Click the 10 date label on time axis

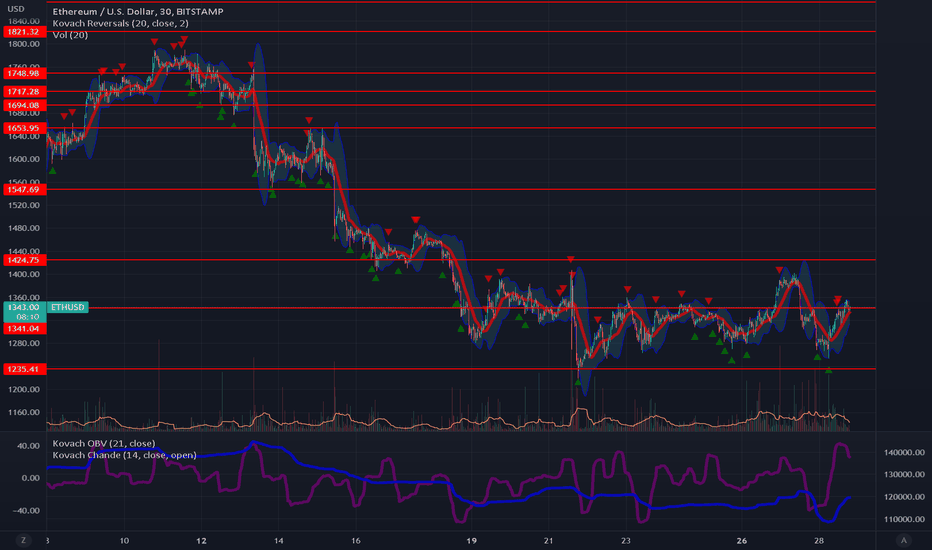[x=124, y=540]
